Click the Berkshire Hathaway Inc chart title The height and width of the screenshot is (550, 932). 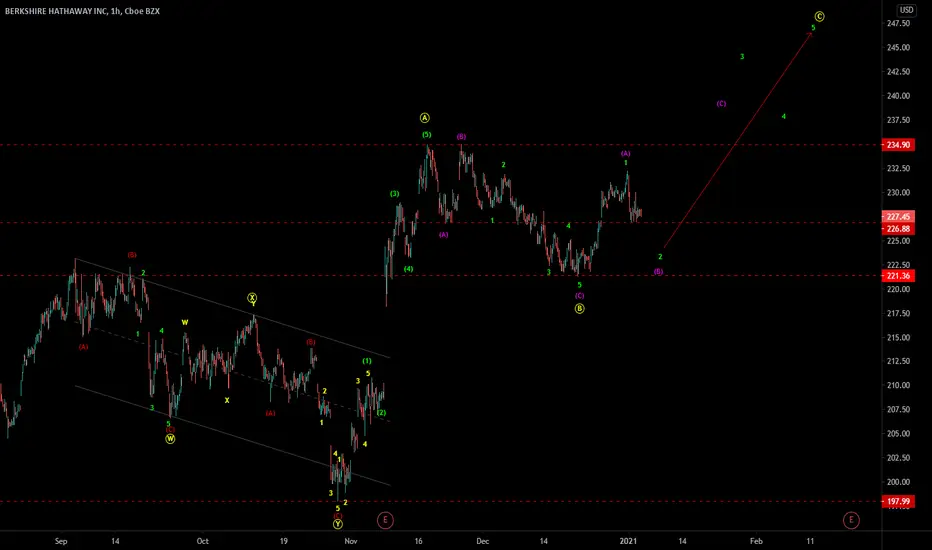[82, 11]
